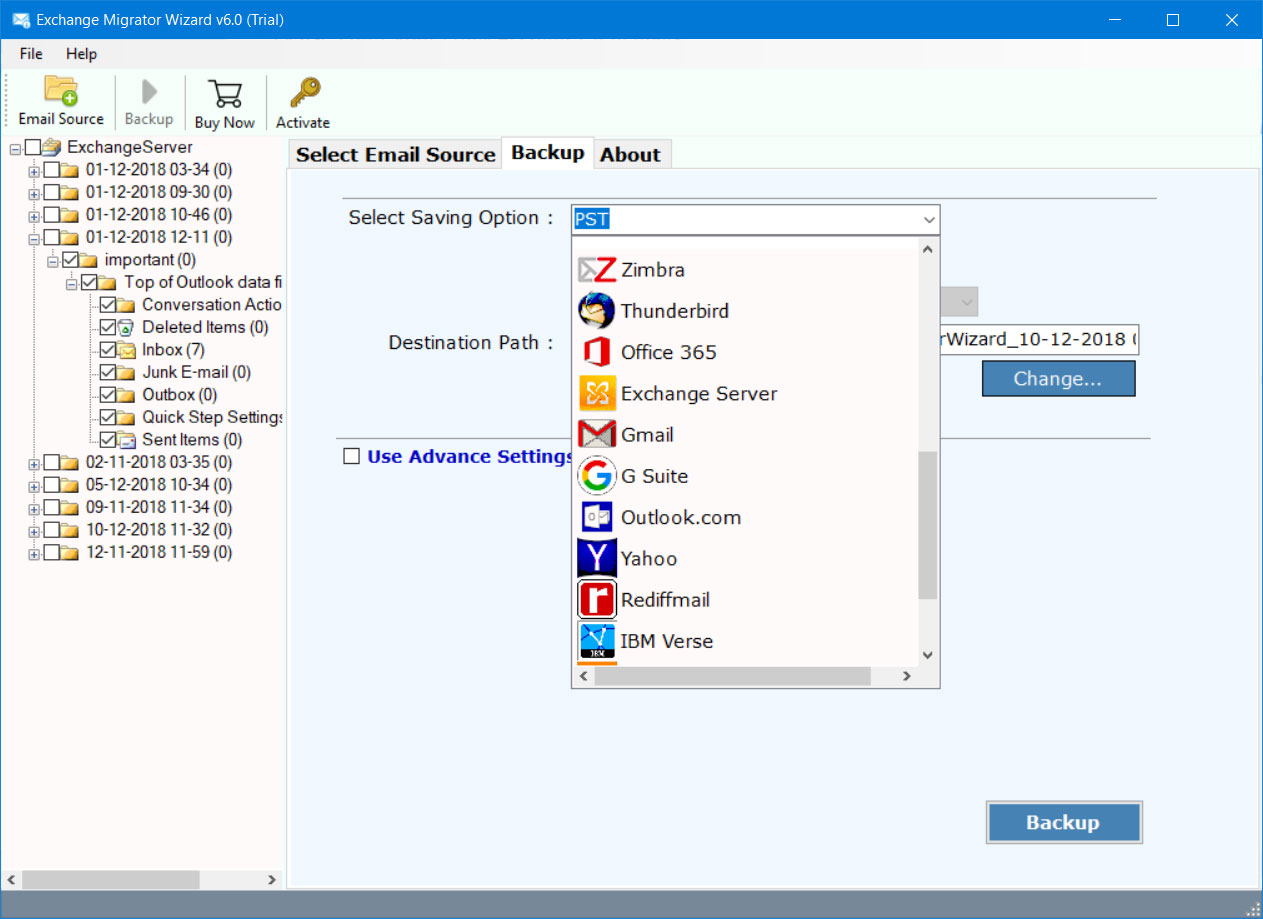Screen dimensions: 1263x919
Task: Uncheck the Junk E-mail checkbox
Action: 108,372
